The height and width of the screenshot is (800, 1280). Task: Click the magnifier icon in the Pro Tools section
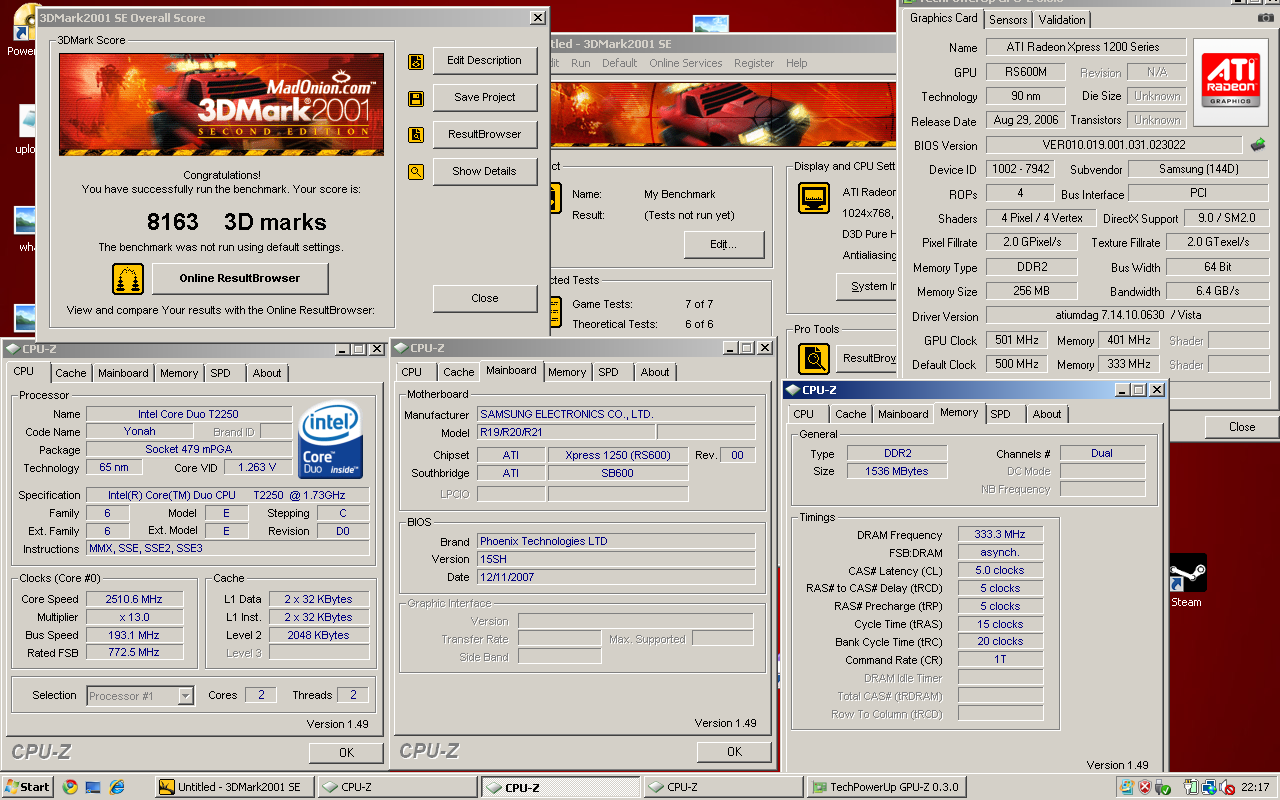(814, 358)
